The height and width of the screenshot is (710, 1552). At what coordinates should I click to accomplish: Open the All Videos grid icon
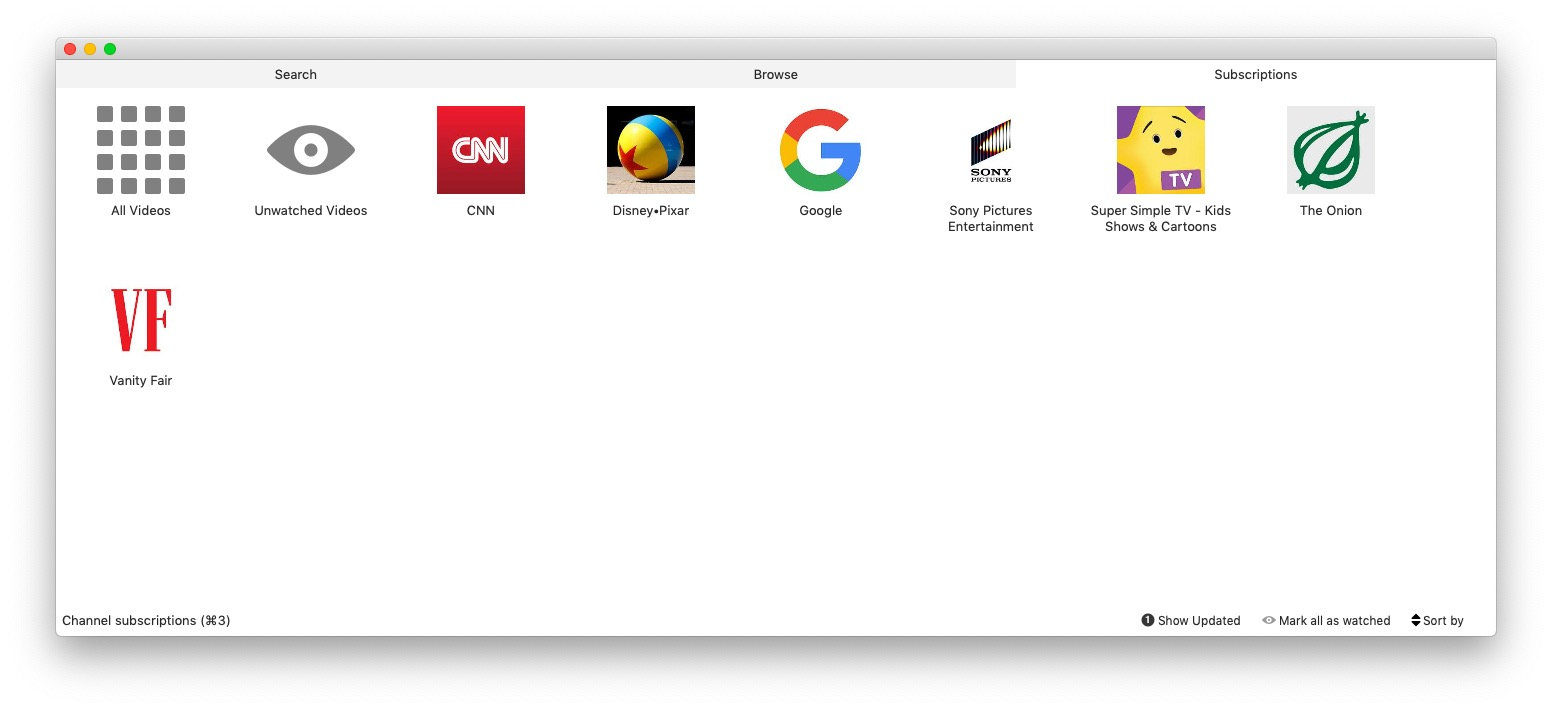(x=141, y=150)
